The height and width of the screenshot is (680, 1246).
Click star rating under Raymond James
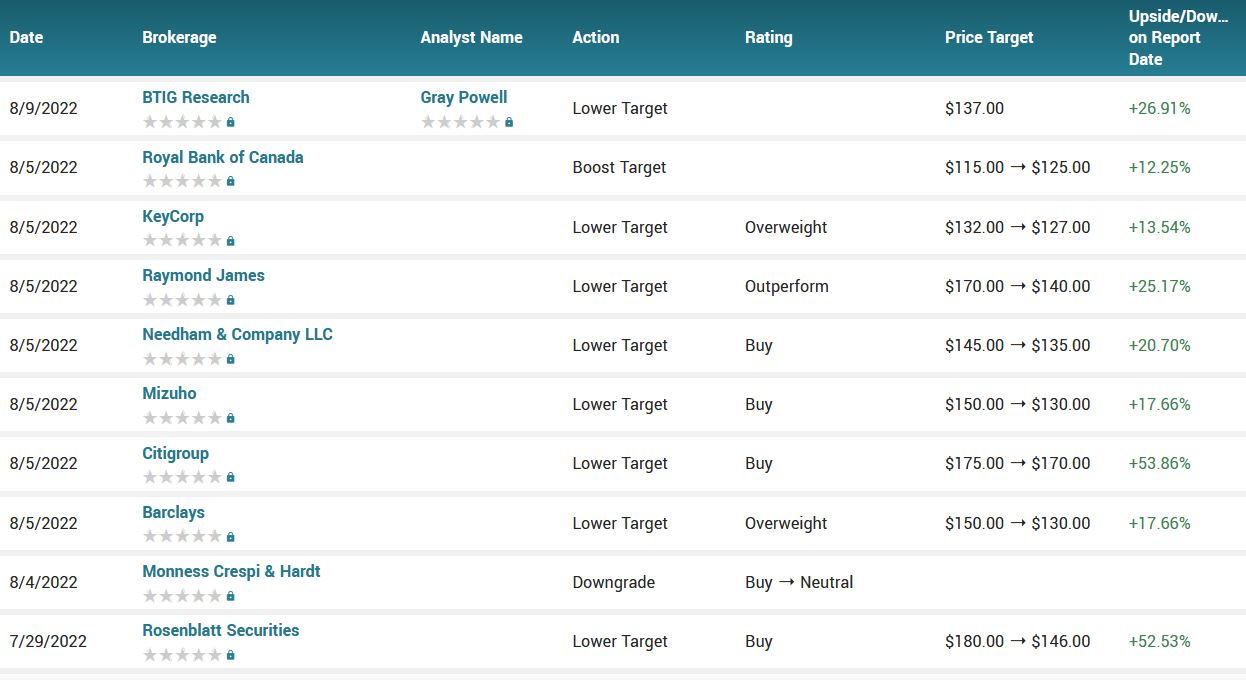(x=182, y=300)
